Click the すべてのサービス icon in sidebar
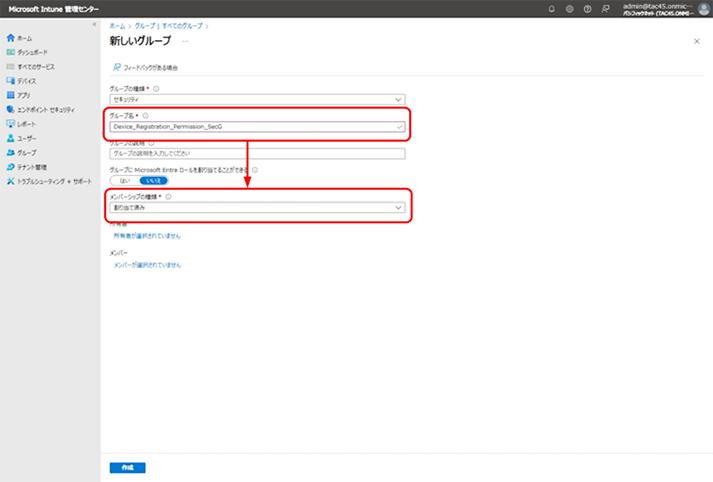This screenshot has width=713, height=482. [10, 67]
